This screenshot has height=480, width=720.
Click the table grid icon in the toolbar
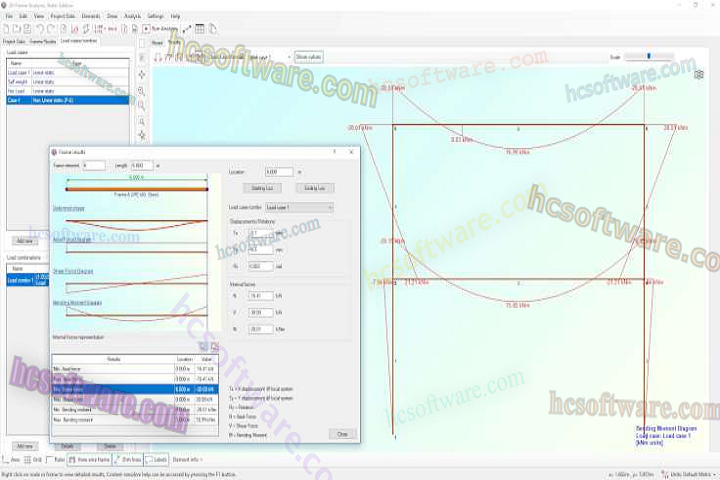point(200,29)
